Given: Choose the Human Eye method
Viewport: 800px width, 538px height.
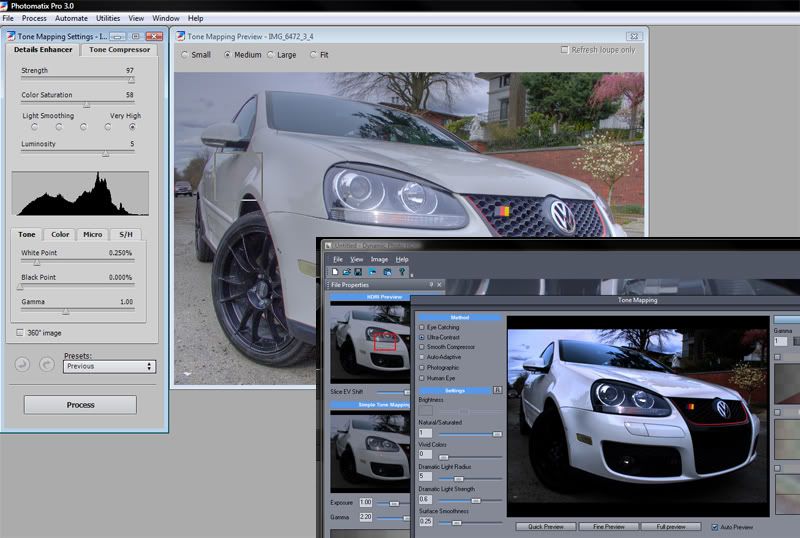Looking at the screenshot, I should pyautogui.click(x=421, y=378).
